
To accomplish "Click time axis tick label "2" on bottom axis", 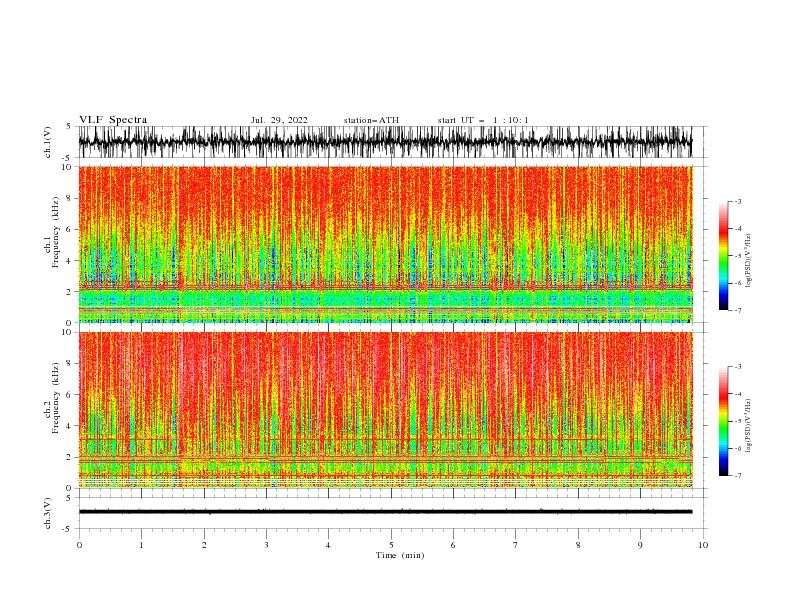I will pyautogui.click(x=204, y=545).
